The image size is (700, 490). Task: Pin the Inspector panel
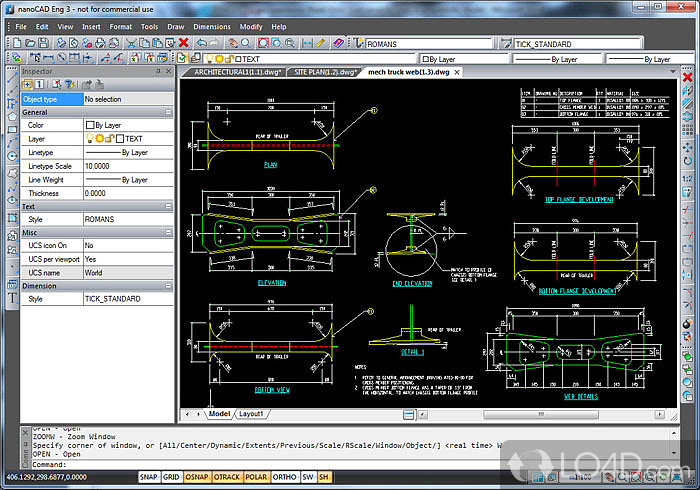[x=158, y=71]
